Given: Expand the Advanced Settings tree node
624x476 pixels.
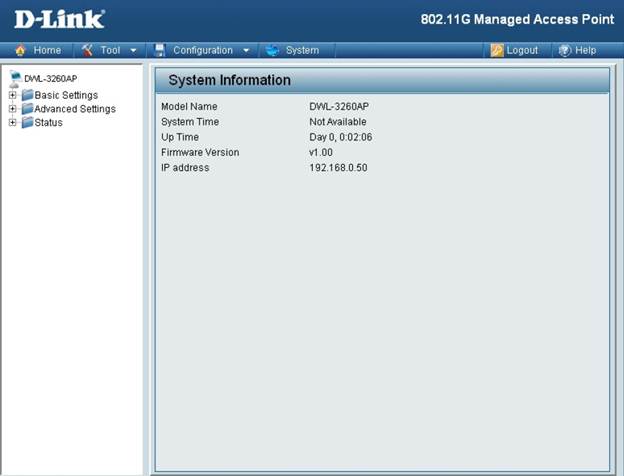Looking at the screenshot, I should 12,109.
